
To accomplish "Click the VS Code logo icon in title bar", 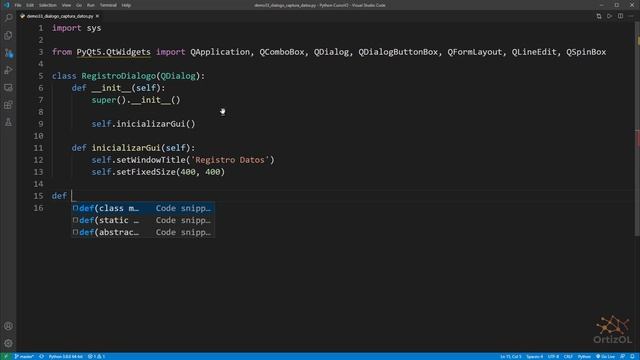I will point(6,5).
